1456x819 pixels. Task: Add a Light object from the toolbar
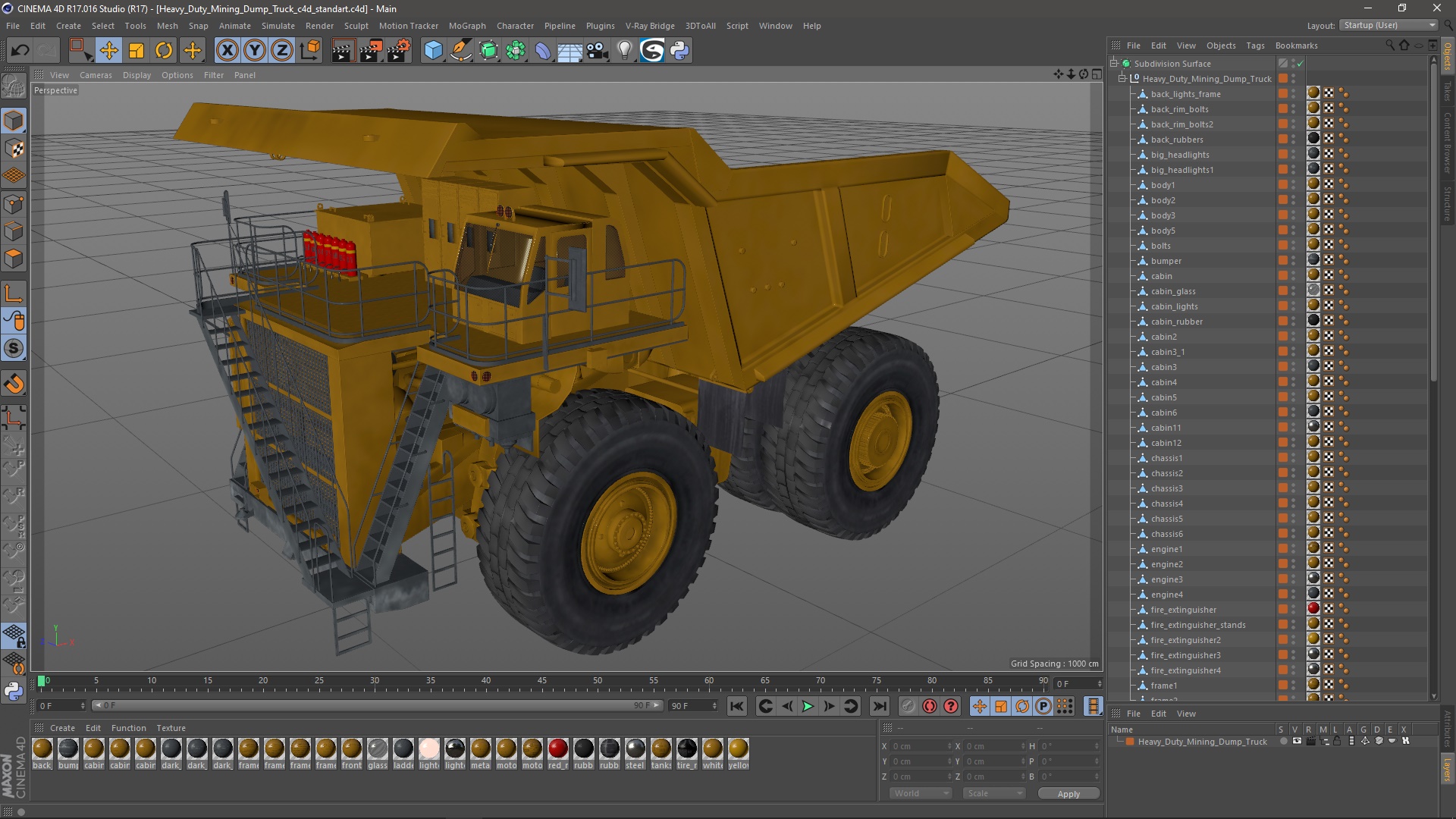[x=625, y=51]
